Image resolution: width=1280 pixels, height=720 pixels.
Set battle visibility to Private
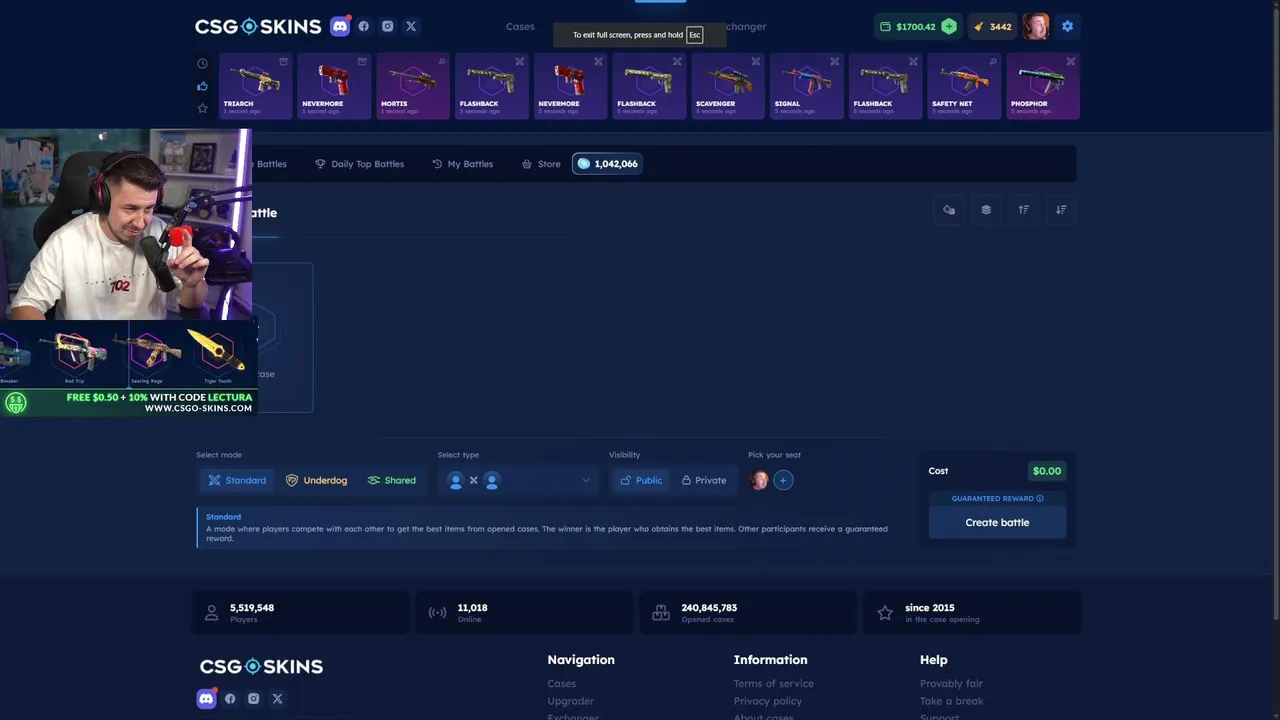(x=704, y=481)
